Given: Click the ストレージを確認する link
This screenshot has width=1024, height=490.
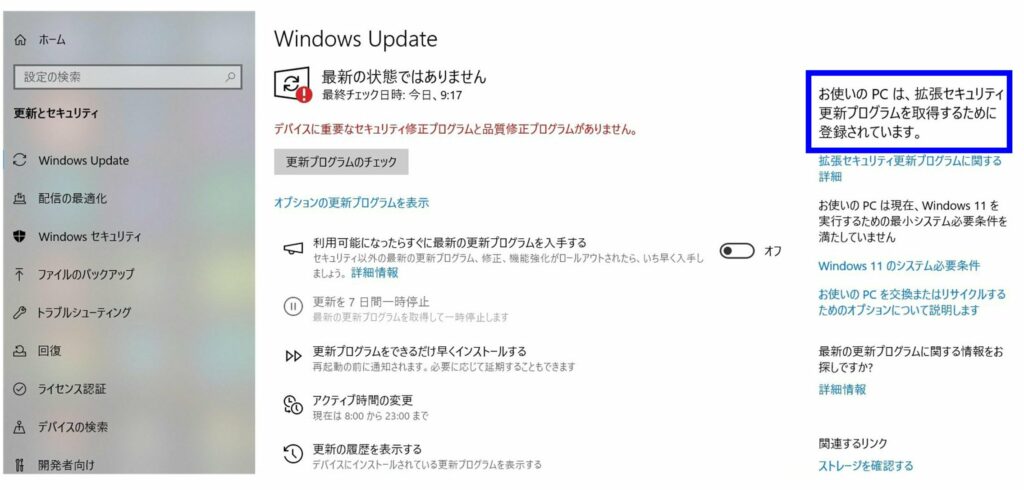Looking at the screenshot, I should 865,466.
